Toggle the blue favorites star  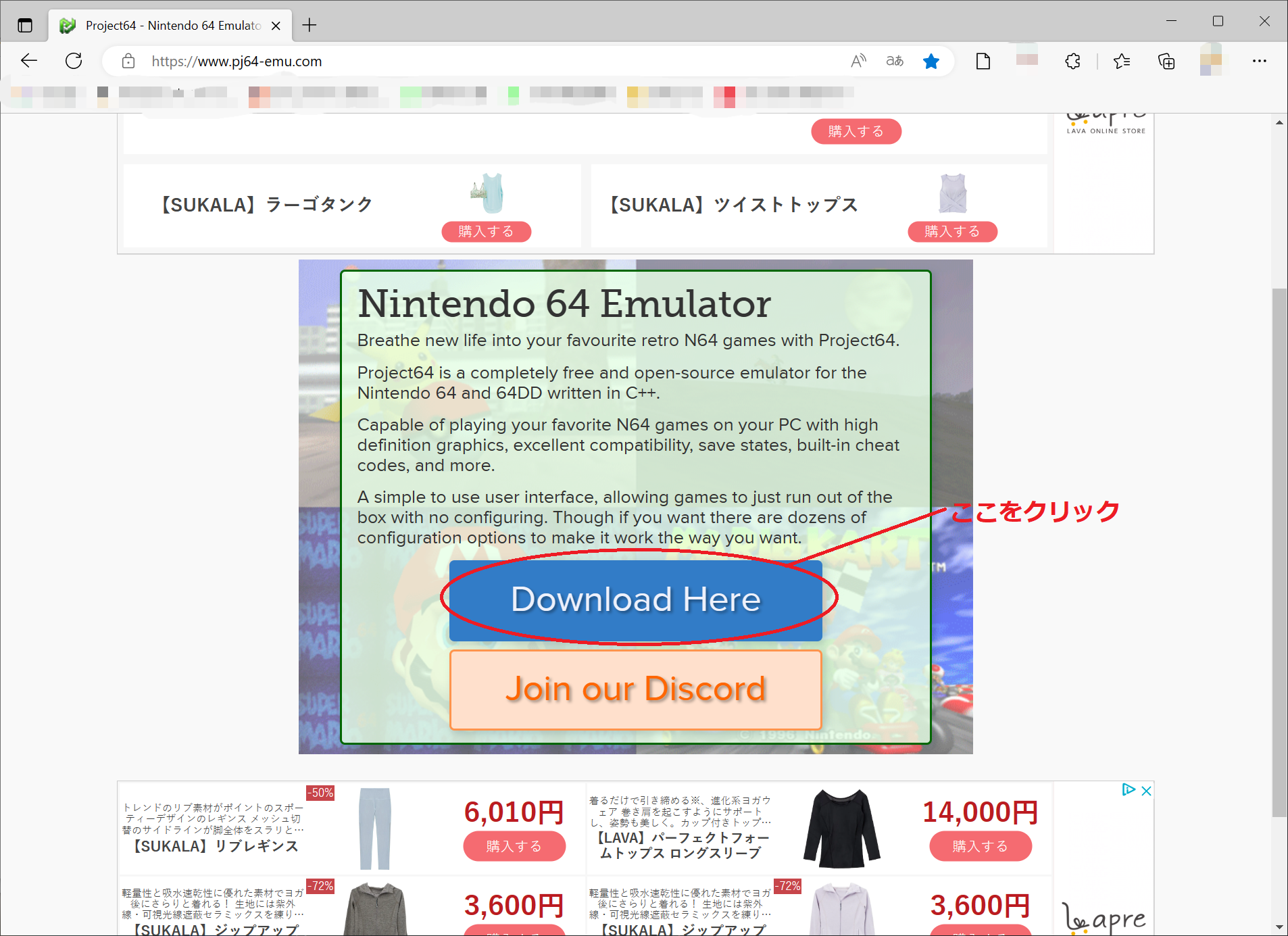931,61
